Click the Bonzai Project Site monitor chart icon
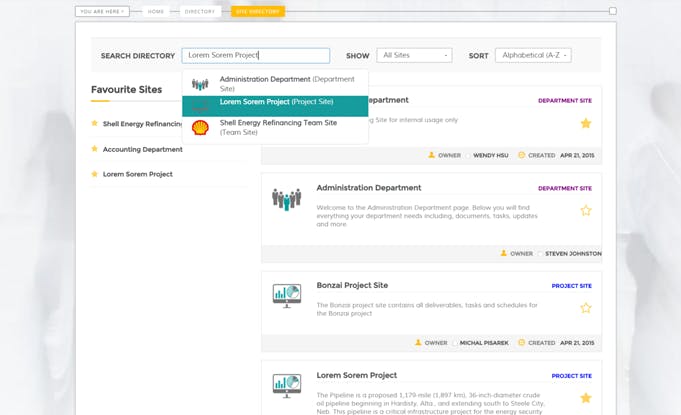 (x=287, y=296)
